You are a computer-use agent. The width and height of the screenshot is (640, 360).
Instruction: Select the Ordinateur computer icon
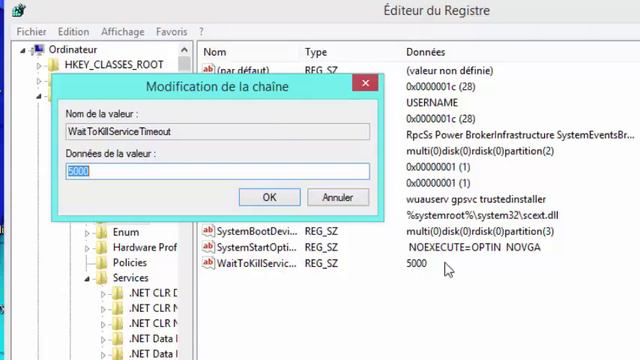pos(39,50)
